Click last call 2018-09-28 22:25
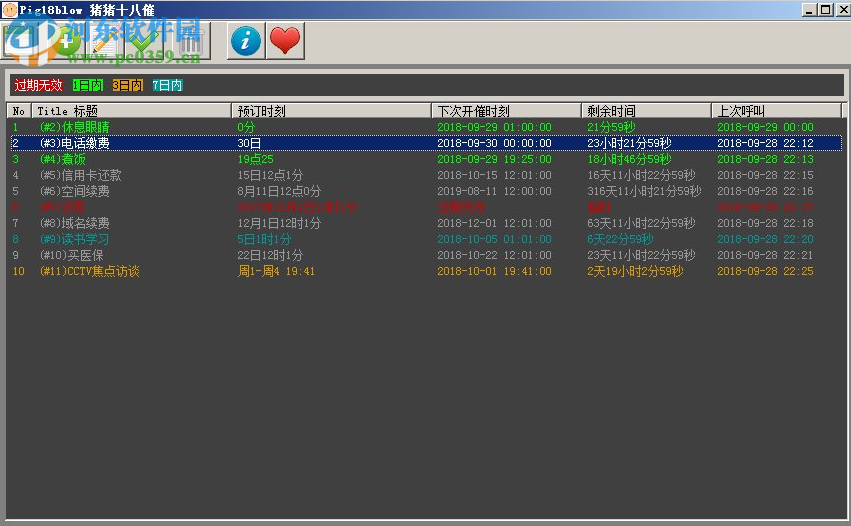Screen dimensions: 851x526 765,271
